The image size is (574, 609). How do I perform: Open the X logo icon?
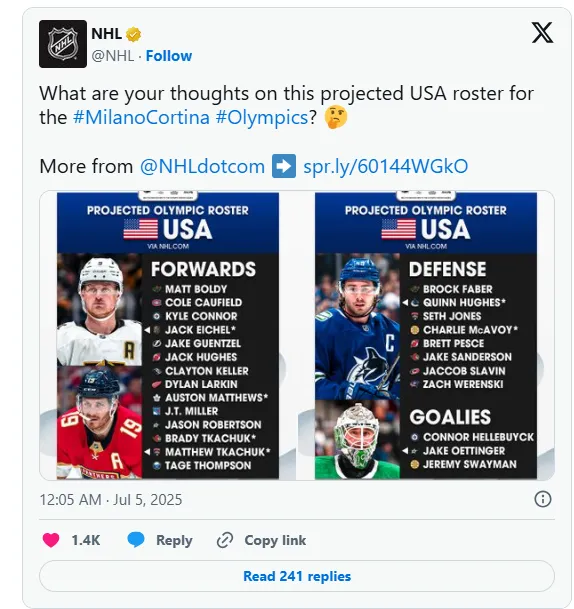tap(542, 33)
